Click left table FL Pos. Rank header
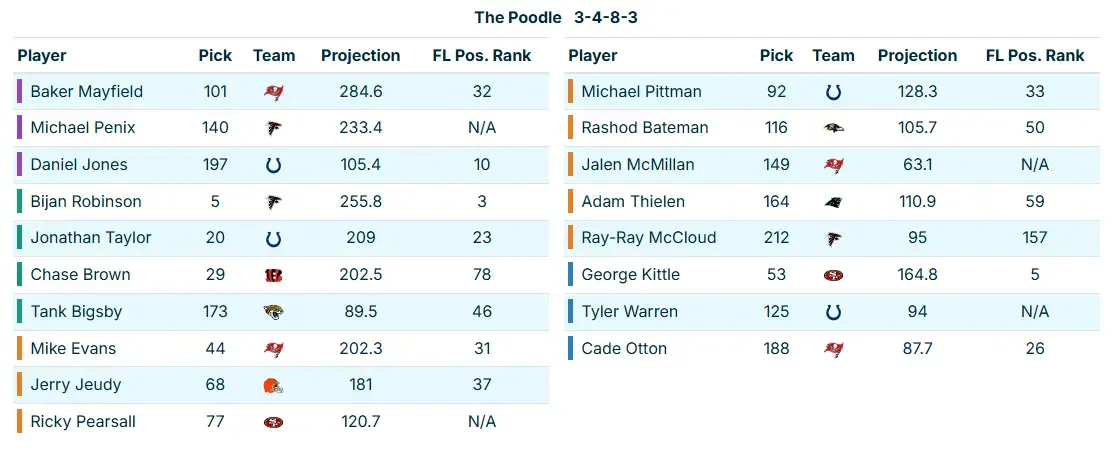The image size is (1112, 449). 481,56
